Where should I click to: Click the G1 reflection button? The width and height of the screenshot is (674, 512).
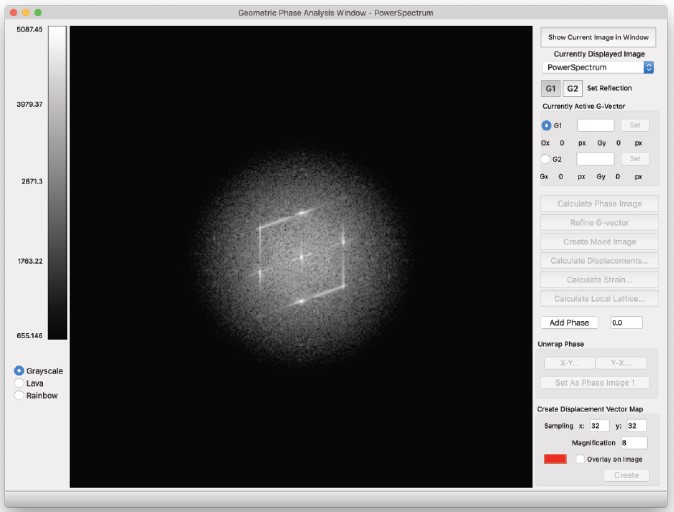550,88
